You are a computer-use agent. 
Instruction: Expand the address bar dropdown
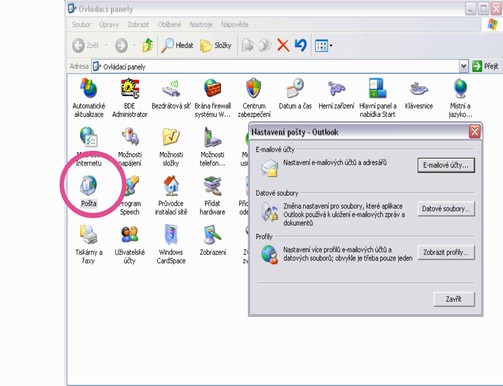463,66
